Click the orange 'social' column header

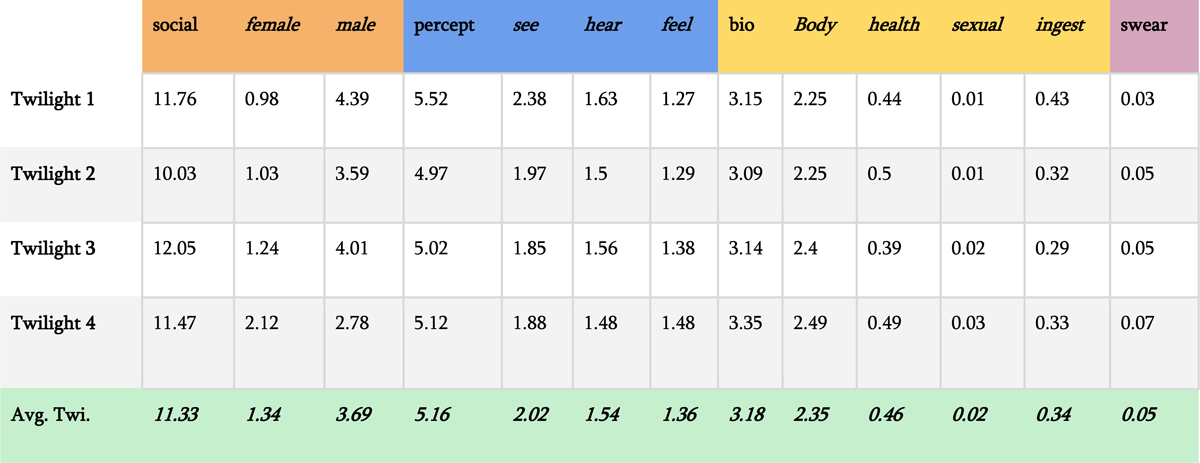tap(175, 25)
